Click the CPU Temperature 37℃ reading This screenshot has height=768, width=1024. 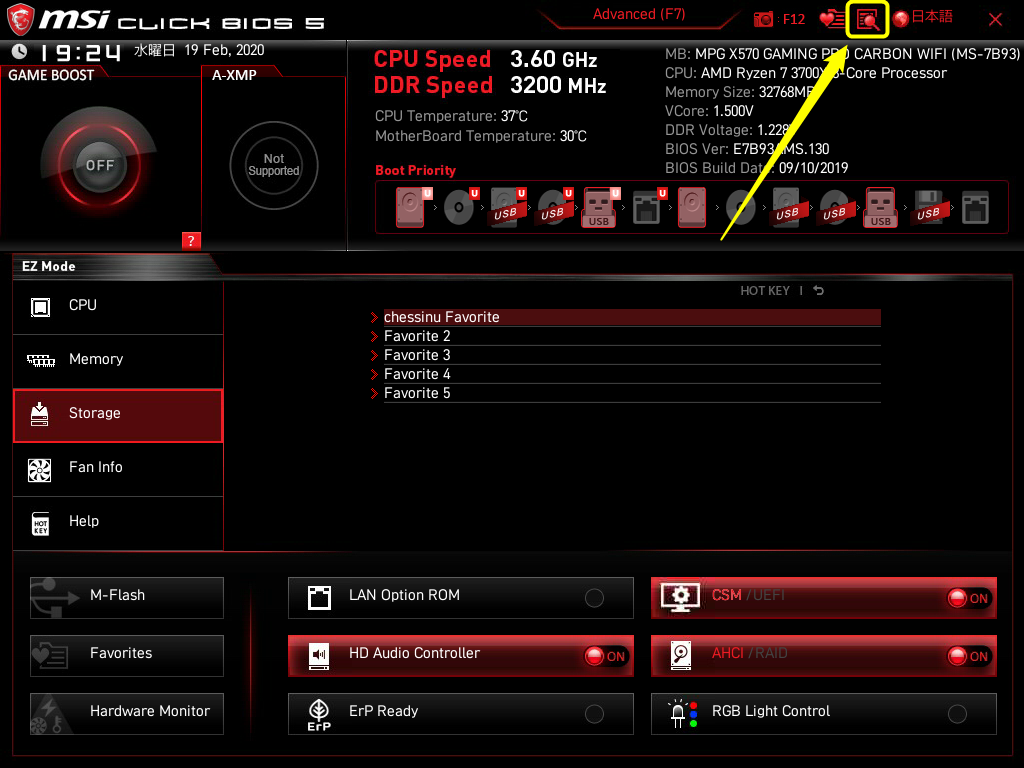pyautogui.click(x=451, y=116)
